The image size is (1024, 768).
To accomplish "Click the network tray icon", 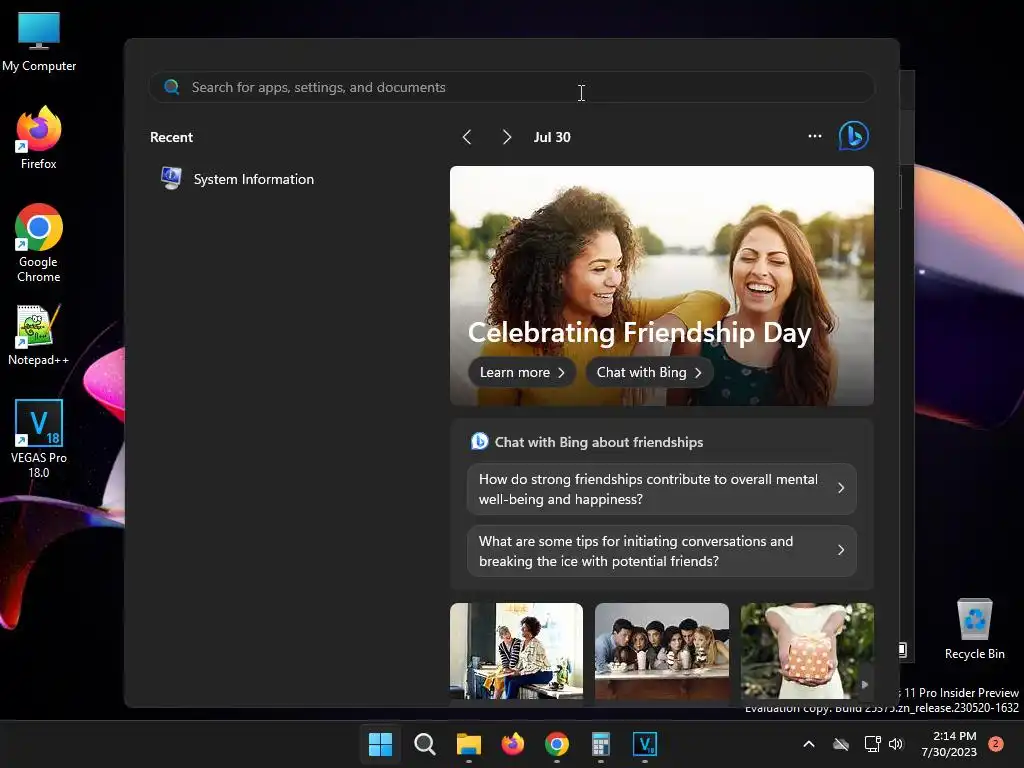I will (872, 744).
